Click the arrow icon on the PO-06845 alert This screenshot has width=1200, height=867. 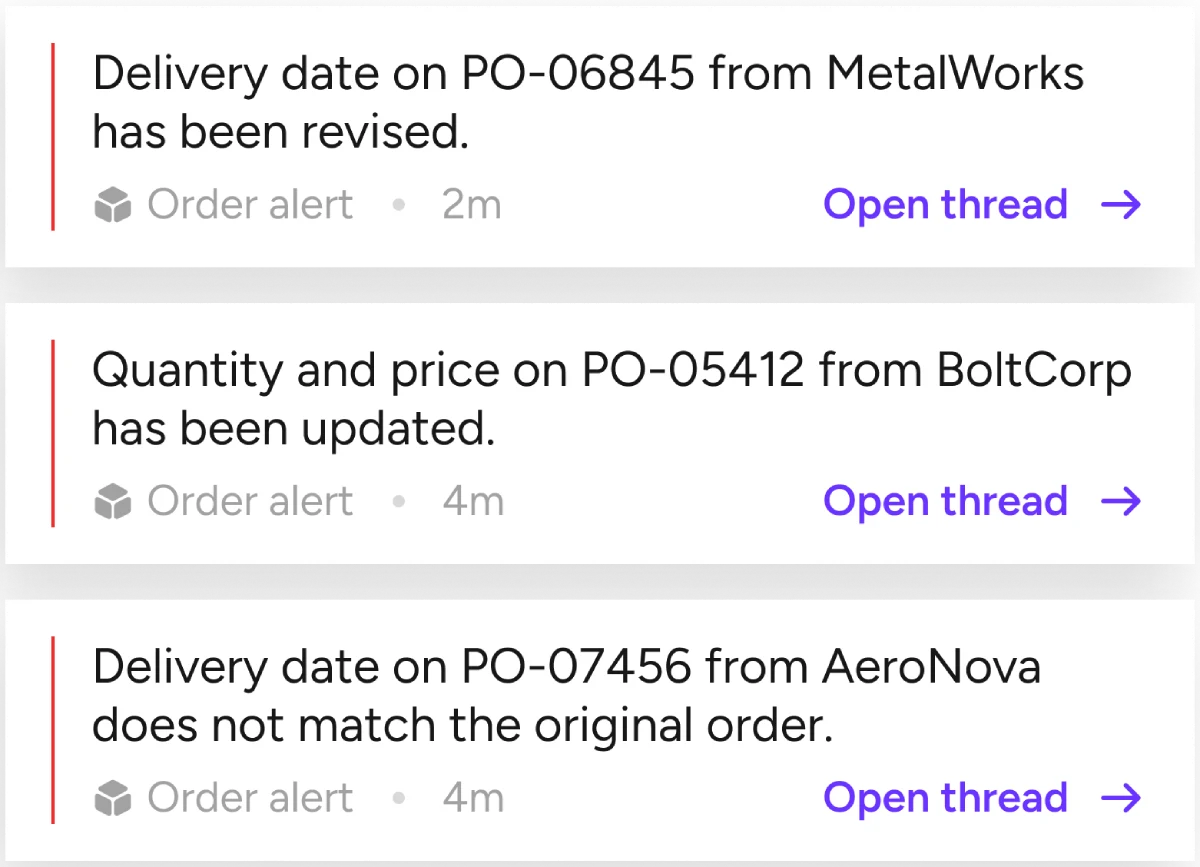pos(1121,206)
